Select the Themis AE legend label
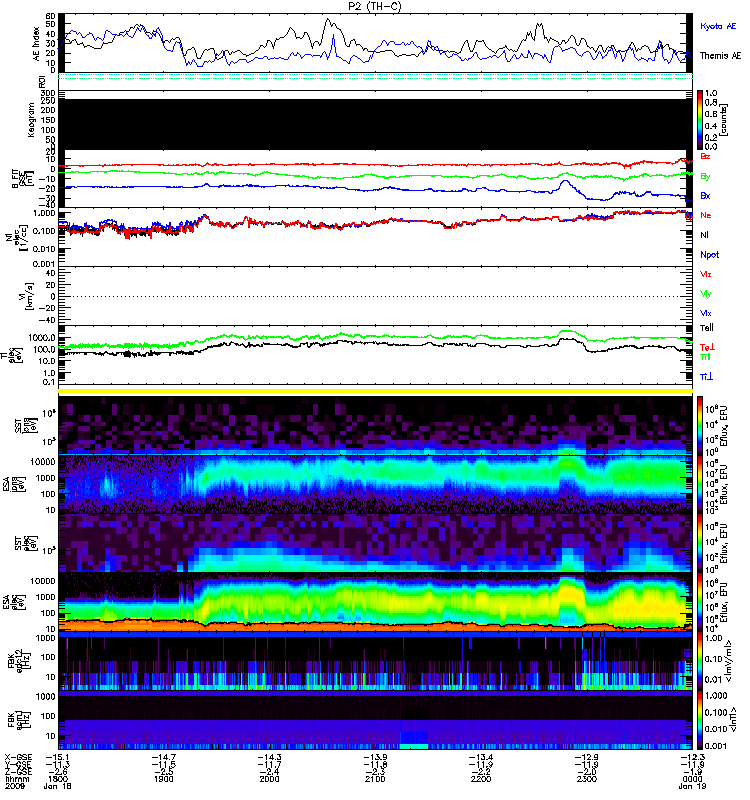This screenshot has width=750, height=800. [x=720, y=56]
